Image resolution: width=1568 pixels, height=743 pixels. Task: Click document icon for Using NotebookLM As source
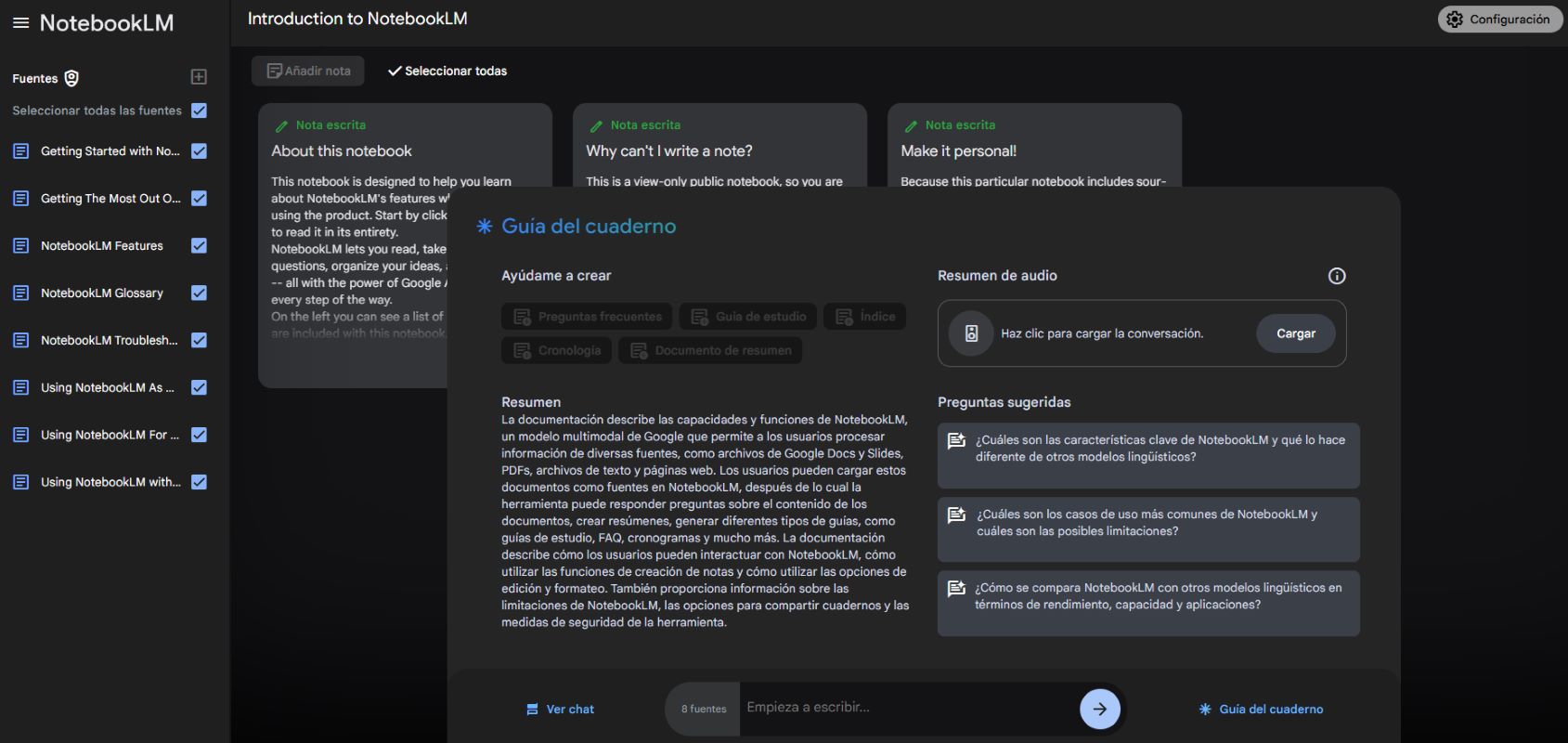click(20, 387)
